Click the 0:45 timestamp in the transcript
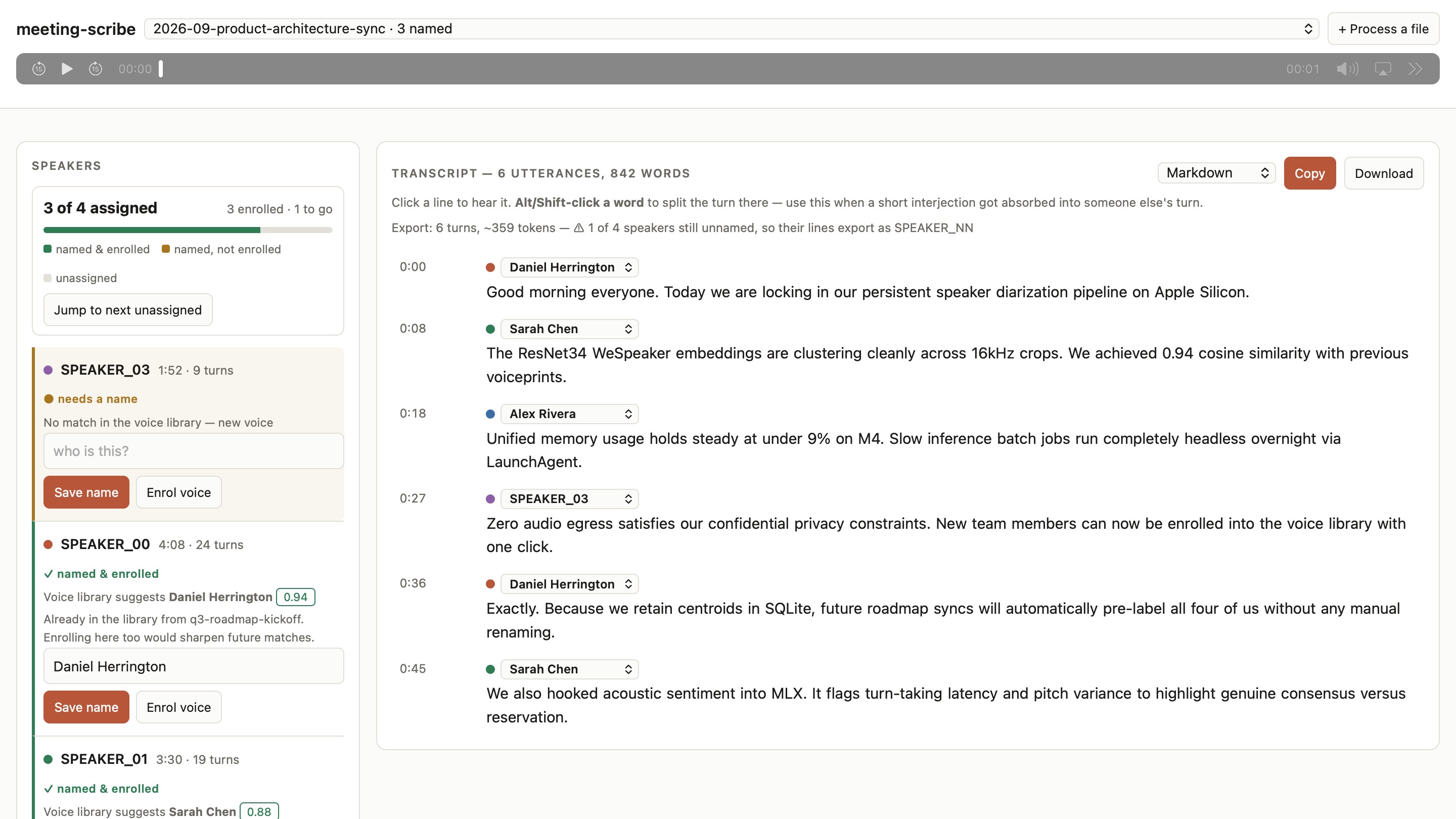The height and width of the screenshot is (819, 1456). [x=413, y=669]
